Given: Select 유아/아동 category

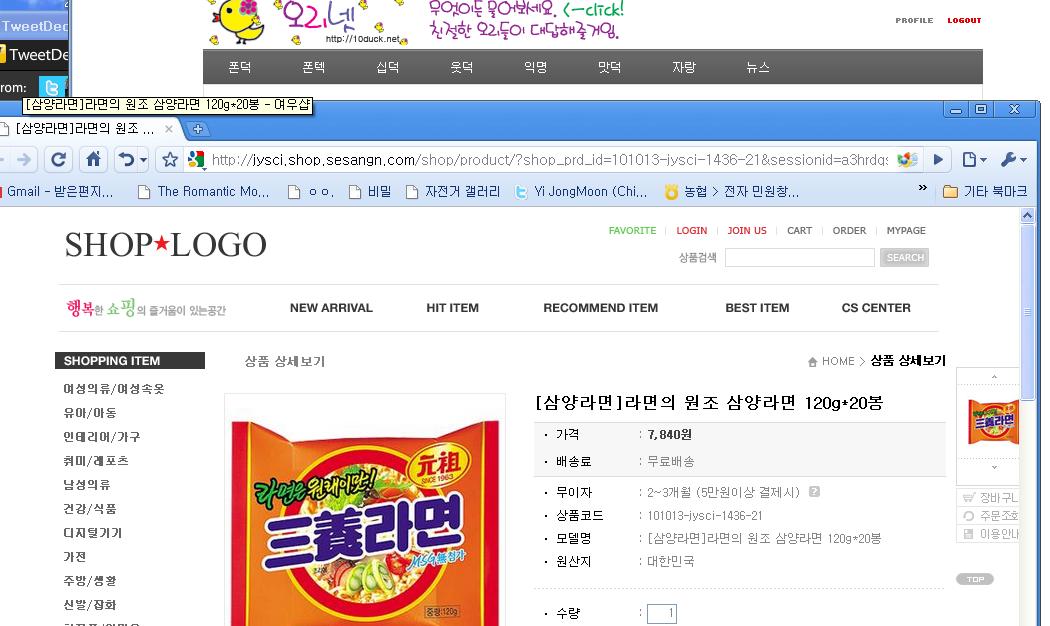Looking at the screenshot, I should [x=90, y=413].
